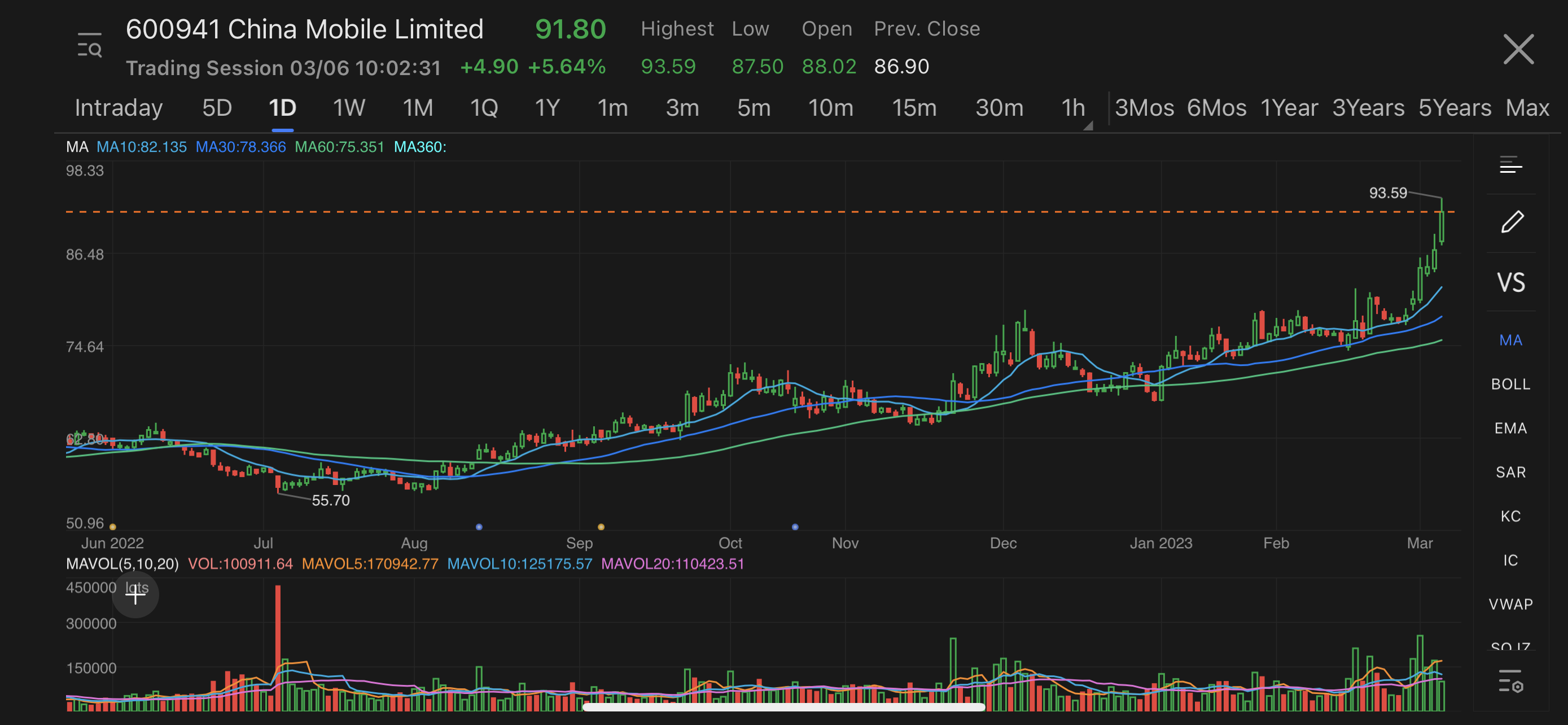Screen dimensions: 1568x725
Task: Open the stock search list icon
Action: click(90, 46)
